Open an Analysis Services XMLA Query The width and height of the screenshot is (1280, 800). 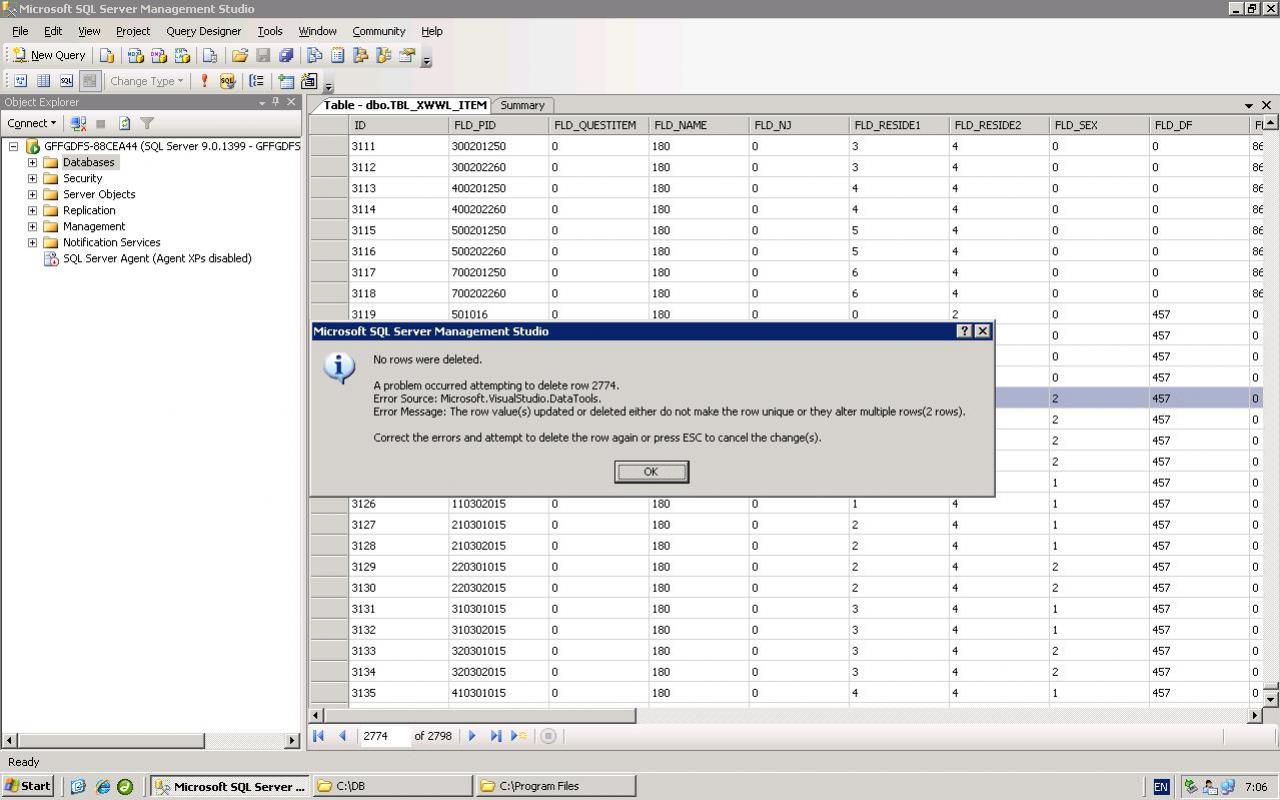click(x=182, y=56)
